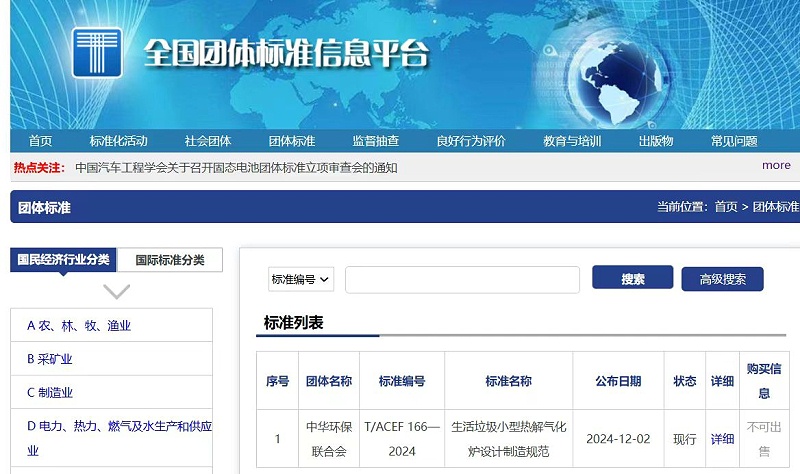The width and height of the screenshot is (800, 474).
Task: Switch to the 国民经济行业分类 tab
Action: pyautogui.click(x=63, y=260)
